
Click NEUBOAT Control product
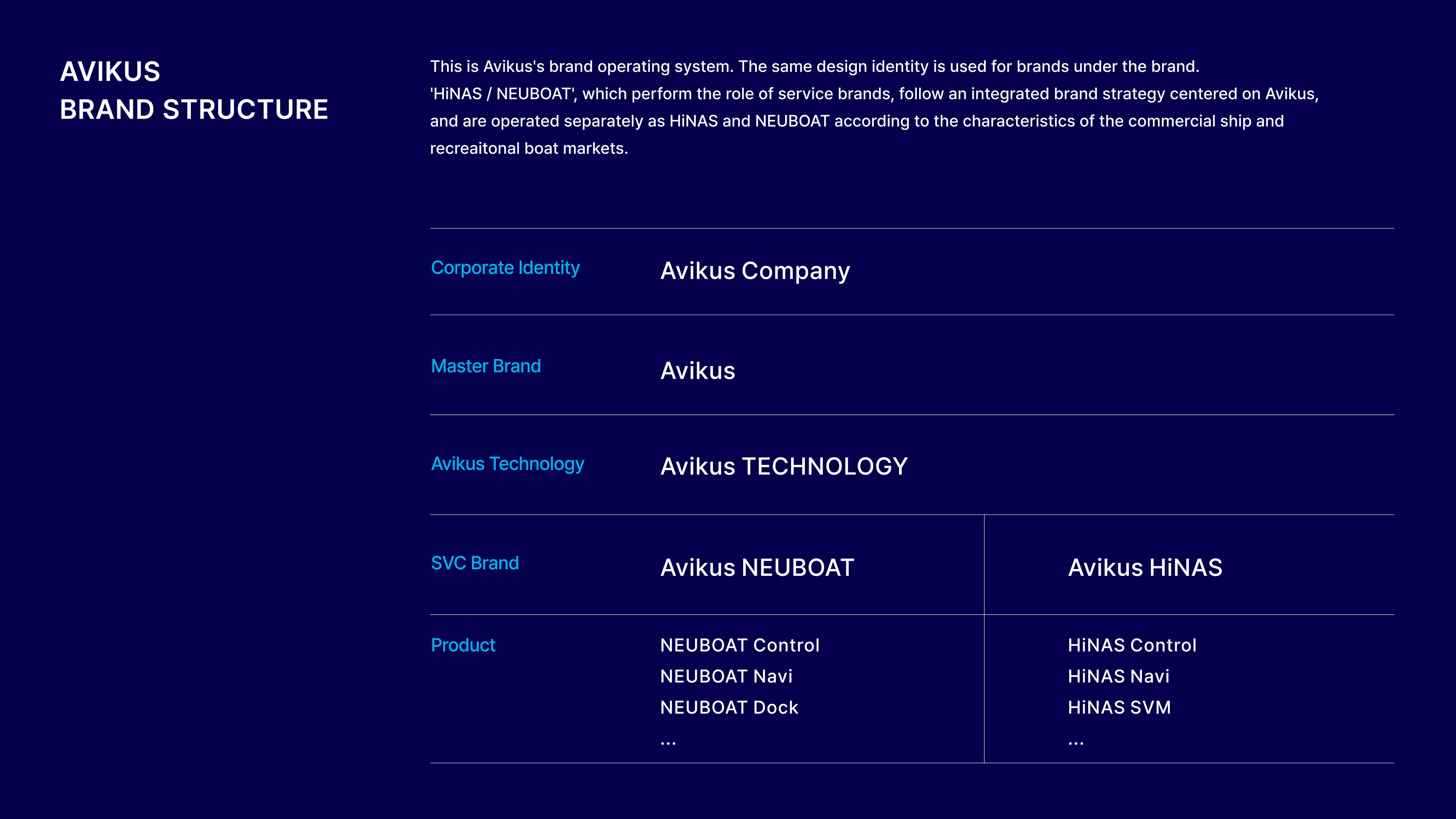click(740, 645)
